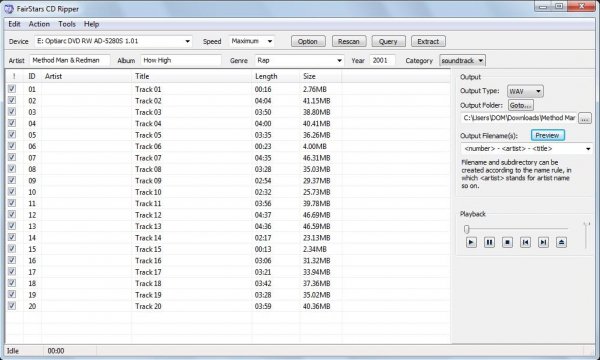Click the output folder path field

[519, 118]
